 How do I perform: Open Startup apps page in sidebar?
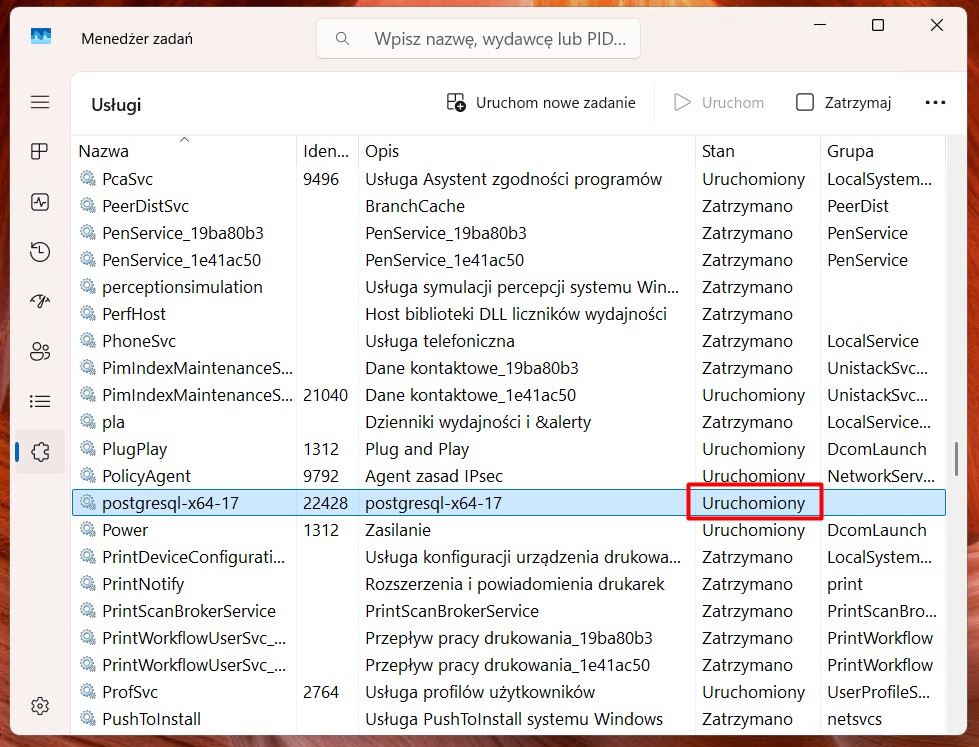40,301
